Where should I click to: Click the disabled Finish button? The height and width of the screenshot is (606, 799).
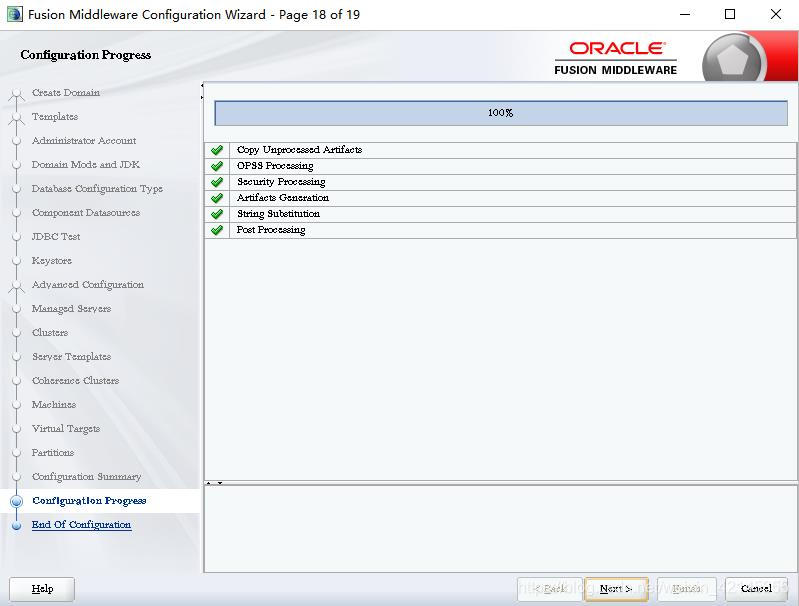pyautogui.click(x=686, y=589)
